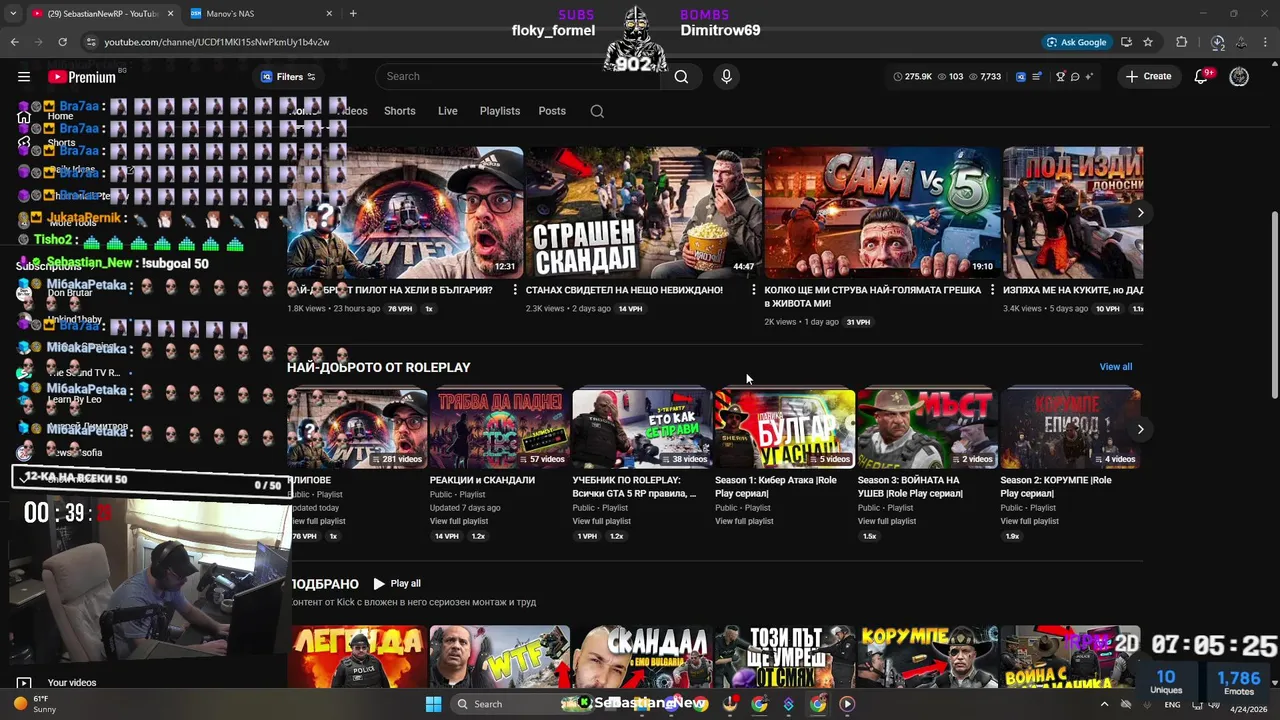Bookmark this page with star icon
Viewport: 1280px width, 720px height.
(x=1148, y=42)
